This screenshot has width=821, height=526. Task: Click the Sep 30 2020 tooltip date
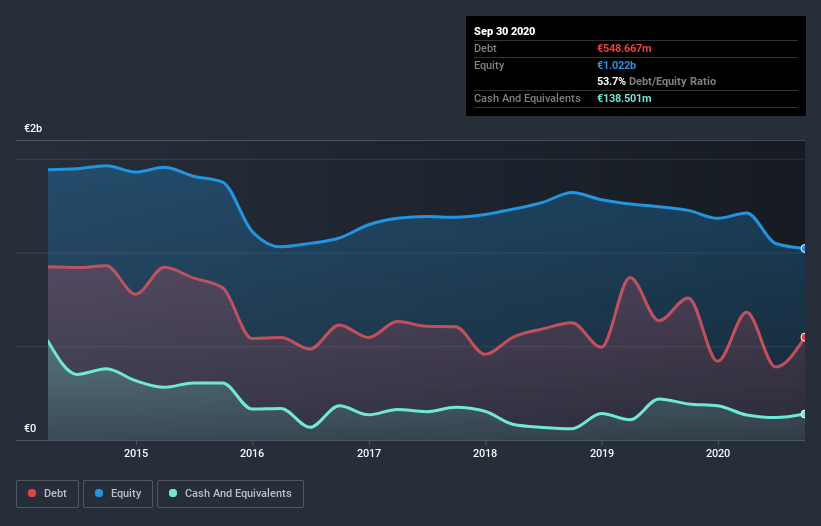click(x=504, y=31)
